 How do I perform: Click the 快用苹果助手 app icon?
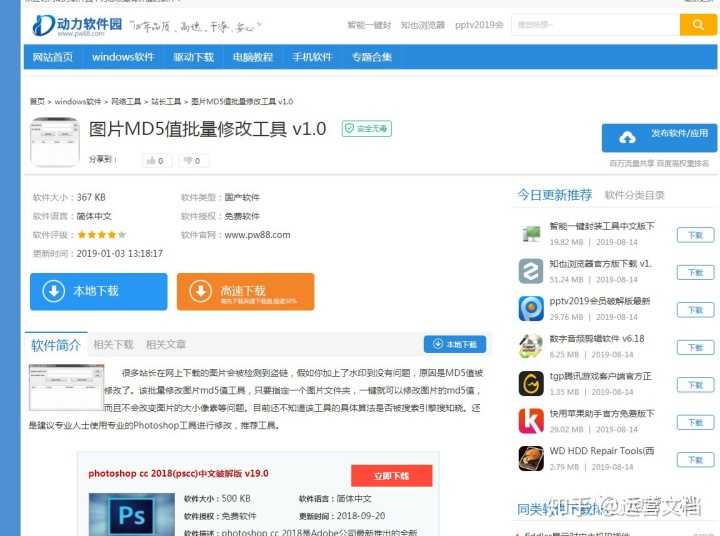[531, 421]
